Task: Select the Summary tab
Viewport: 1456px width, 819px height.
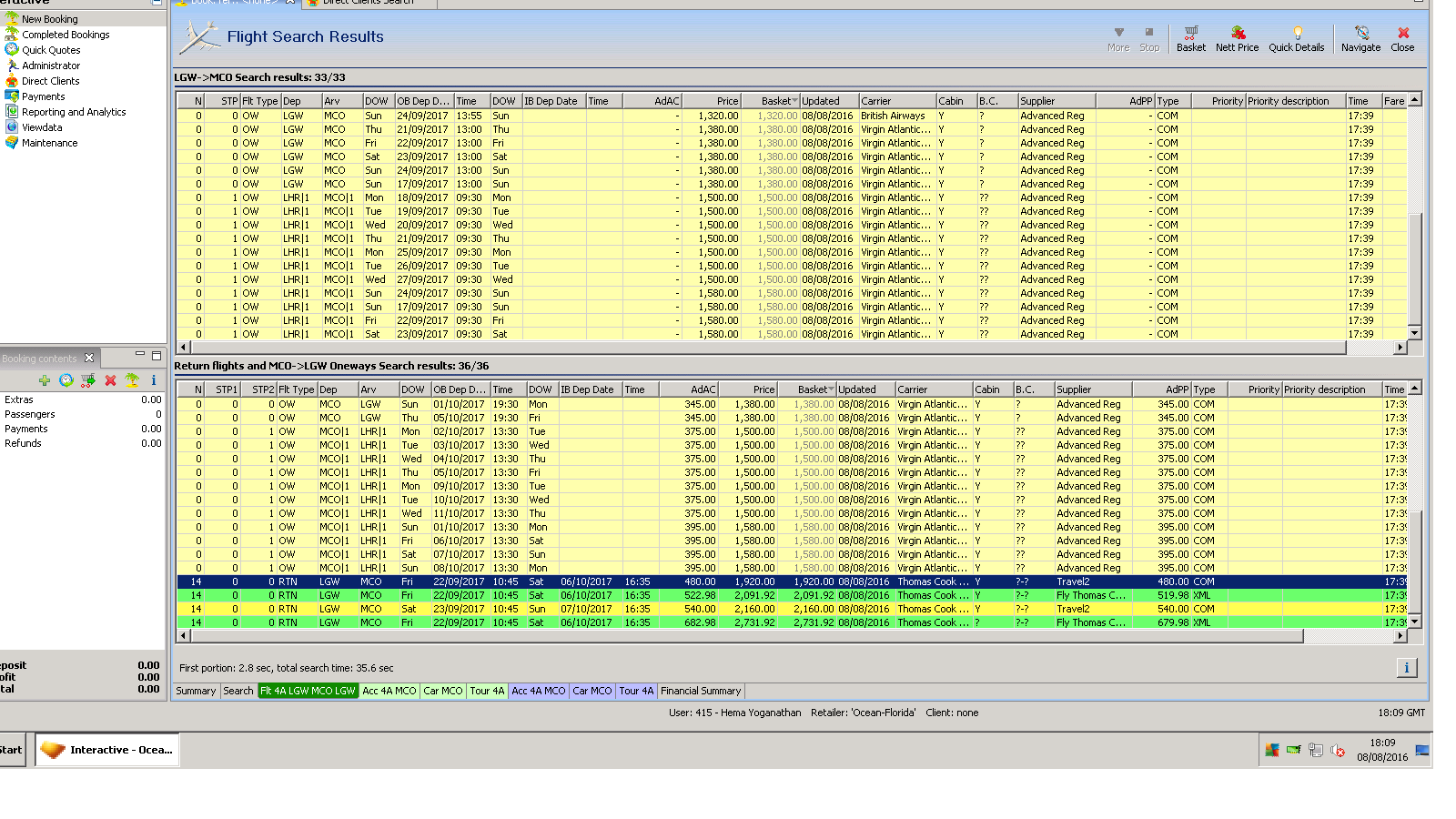Action: [x=196, y=692]
